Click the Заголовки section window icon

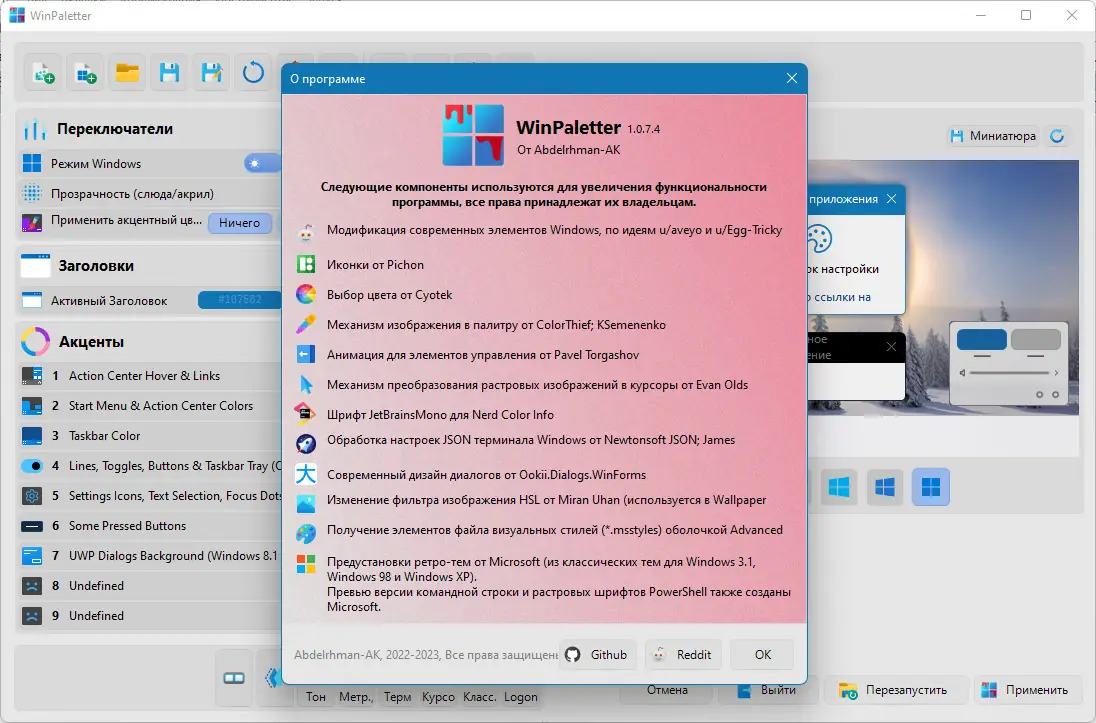point(35,266)
